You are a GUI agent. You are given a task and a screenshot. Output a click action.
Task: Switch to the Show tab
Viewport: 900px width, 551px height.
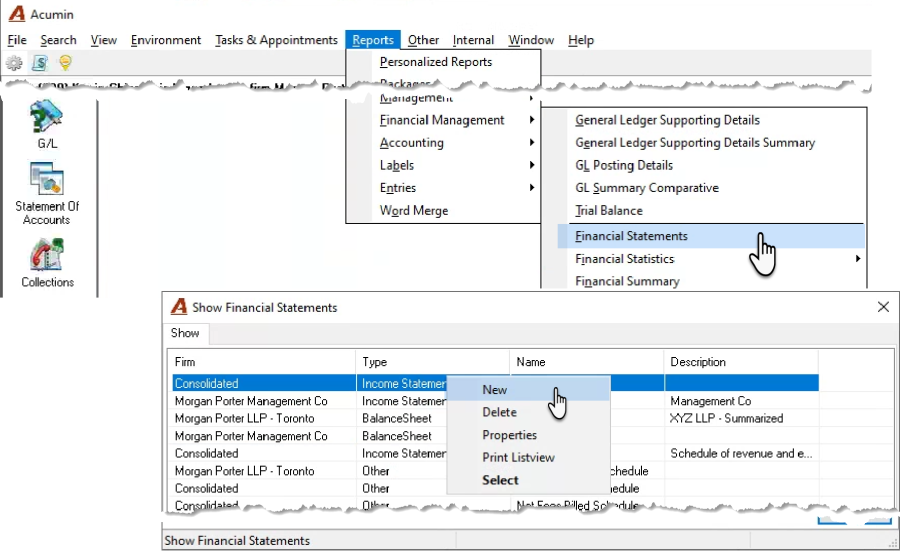(185, 333)
